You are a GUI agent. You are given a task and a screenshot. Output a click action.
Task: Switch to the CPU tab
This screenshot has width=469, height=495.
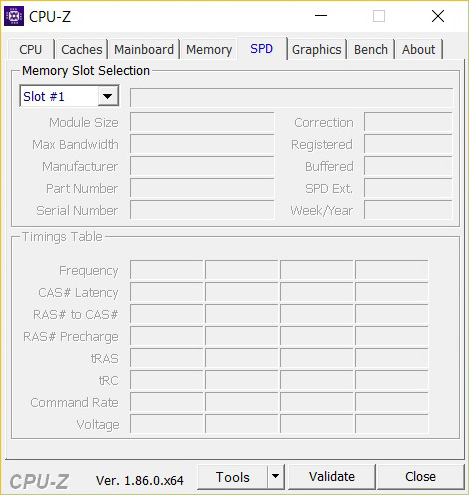coord(30,50)
